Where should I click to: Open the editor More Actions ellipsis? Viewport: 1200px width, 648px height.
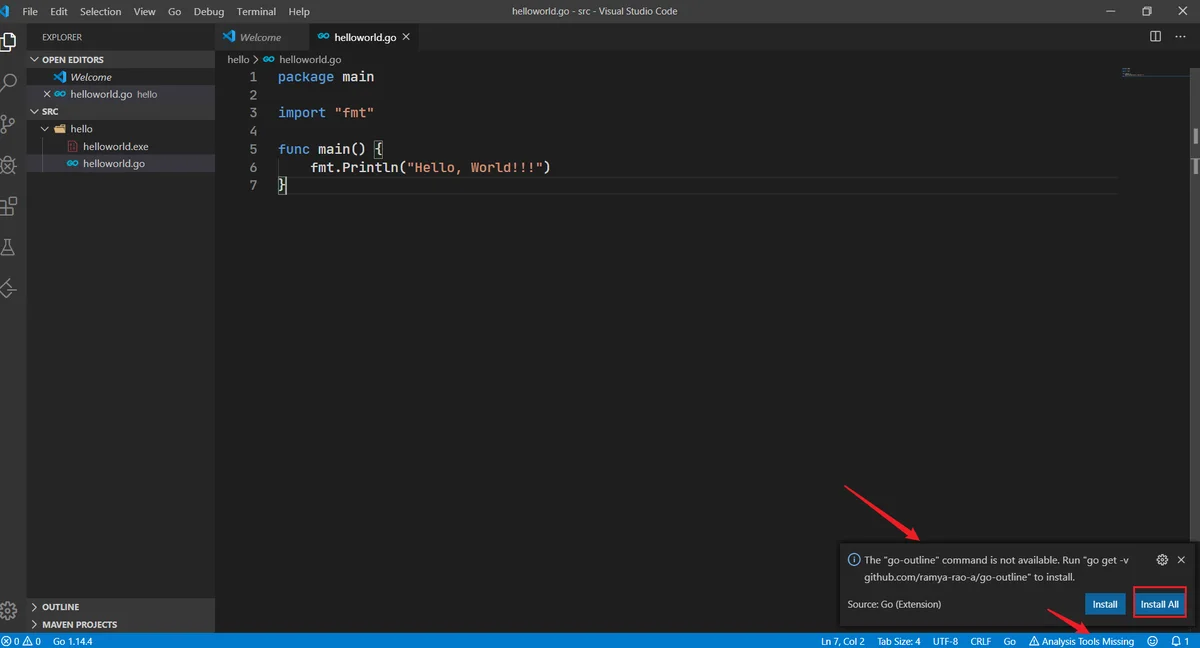[x=1182, y=37]
